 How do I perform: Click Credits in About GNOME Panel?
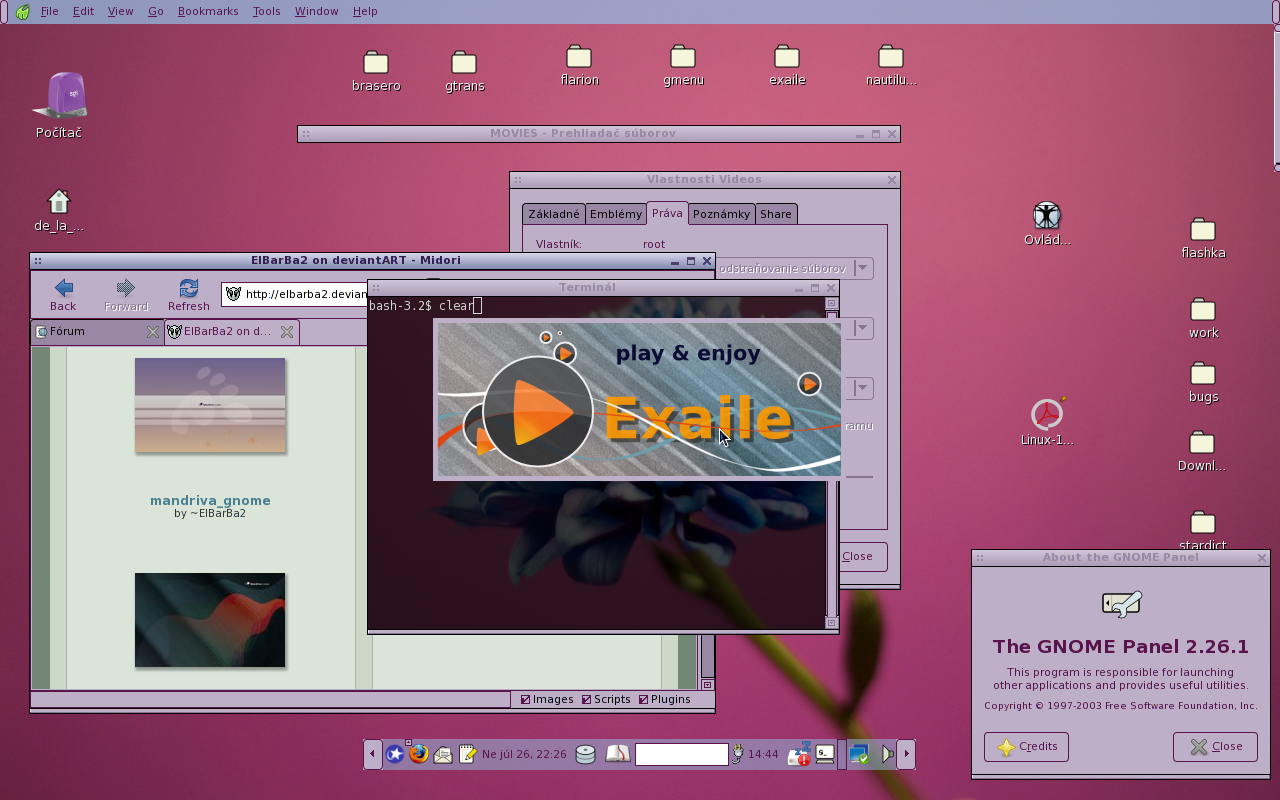(x=1026, y=747)
